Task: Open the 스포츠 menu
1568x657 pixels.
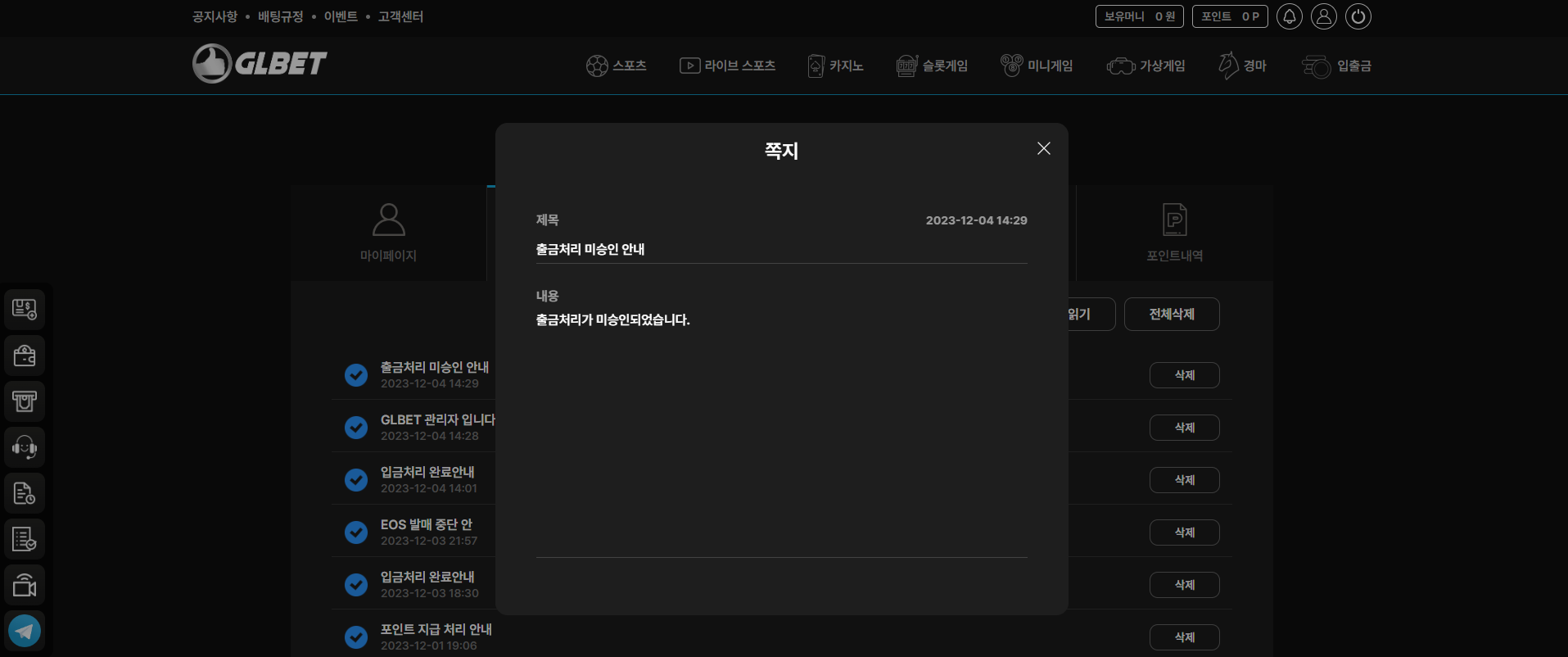Action: point(617,66)
